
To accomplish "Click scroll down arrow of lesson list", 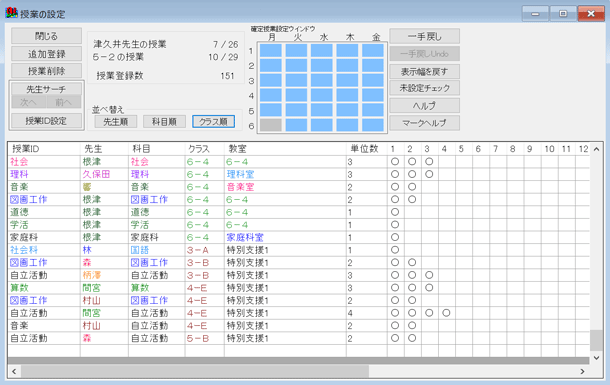I will (x=596, y=358).
